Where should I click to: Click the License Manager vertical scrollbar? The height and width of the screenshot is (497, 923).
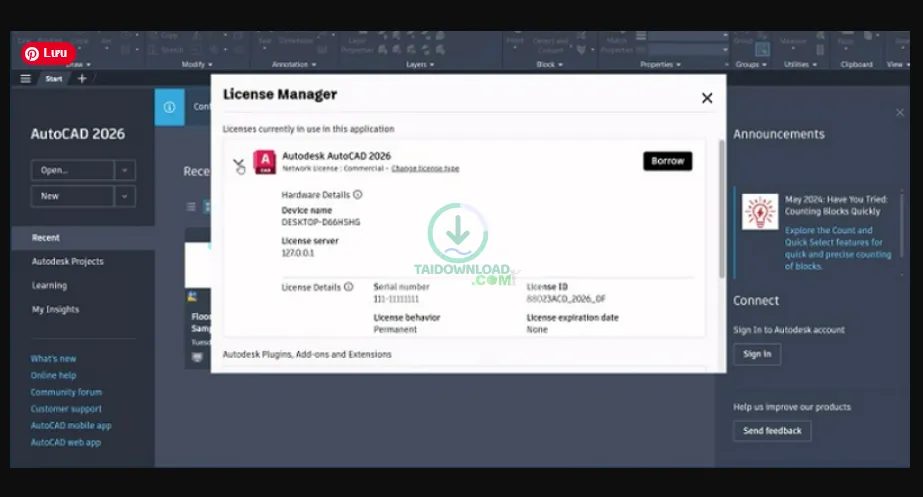click(x=722, y=209)
